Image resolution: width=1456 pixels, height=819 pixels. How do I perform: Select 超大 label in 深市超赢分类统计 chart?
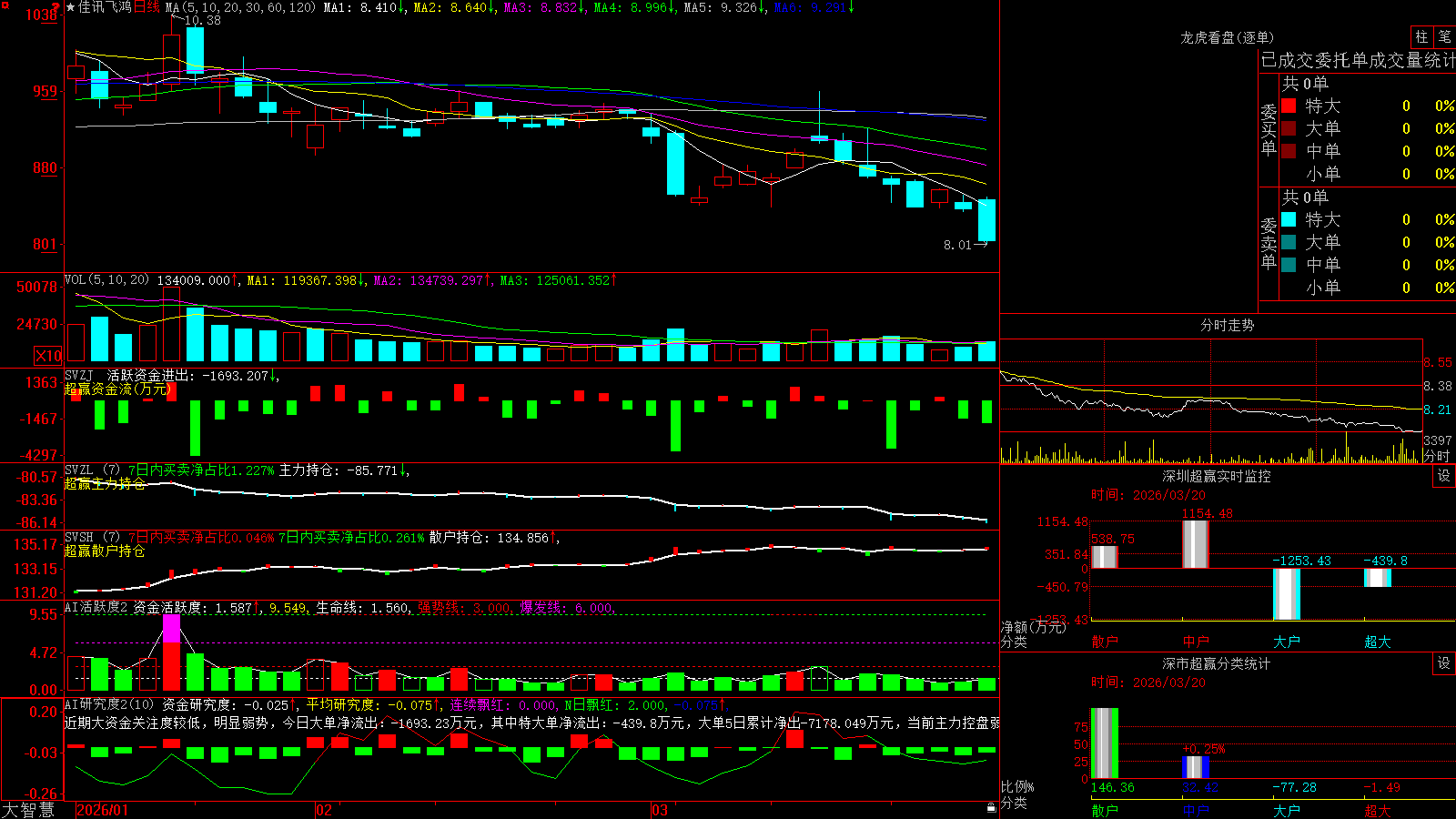[1378, 811]
